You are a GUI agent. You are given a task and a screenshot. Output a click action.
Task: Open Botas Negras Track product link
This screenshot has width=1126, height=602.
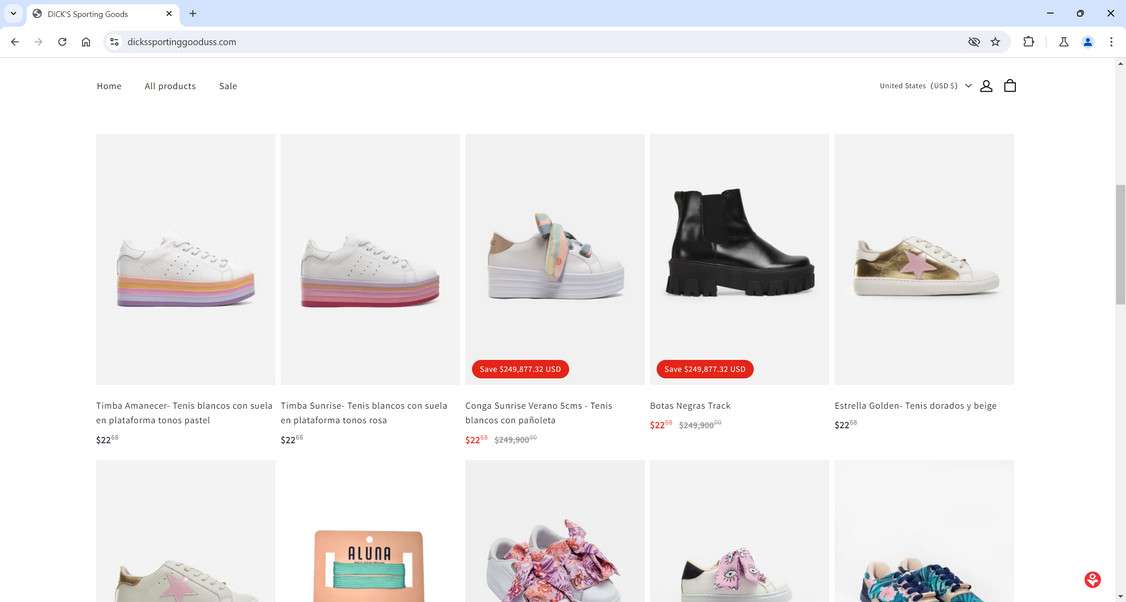click(x=690, y=406)
